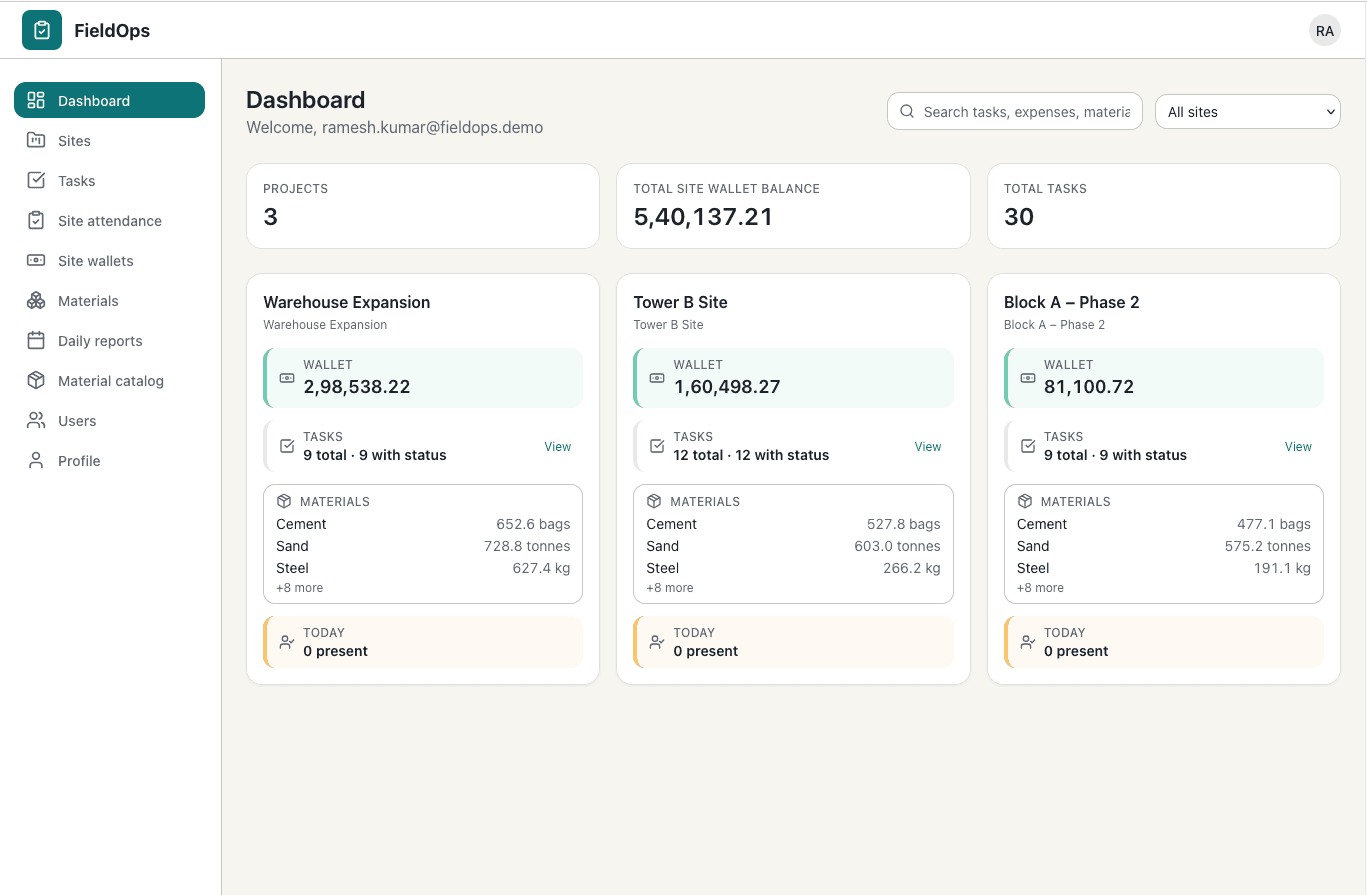Open the All sites dropdown

pyautogui.click(x=1247, y=111)
